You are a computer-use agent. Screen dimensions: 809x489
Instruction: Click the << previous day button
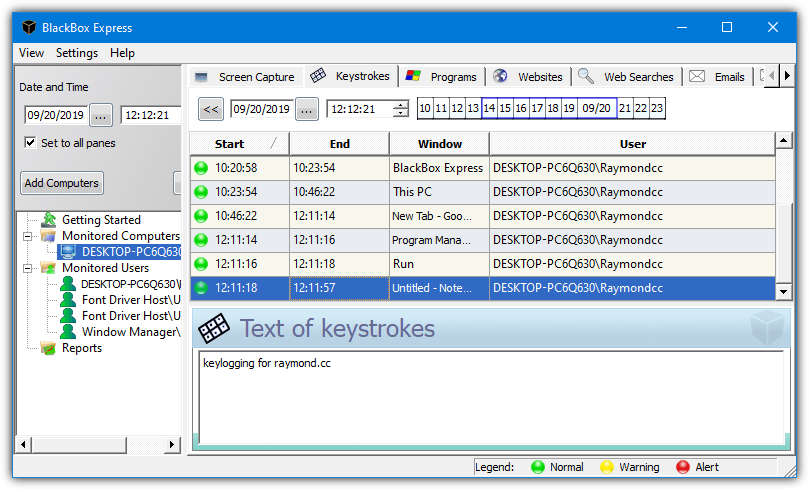(211, 109)
